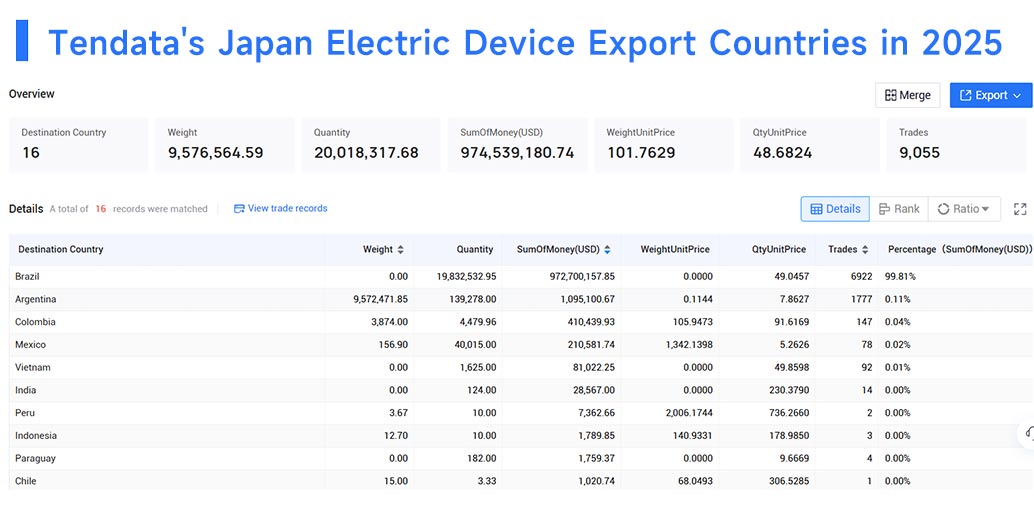Viewport: 1034px width, 509px height.
Task: Sort table by Weight column arrows
Action: 400,250
